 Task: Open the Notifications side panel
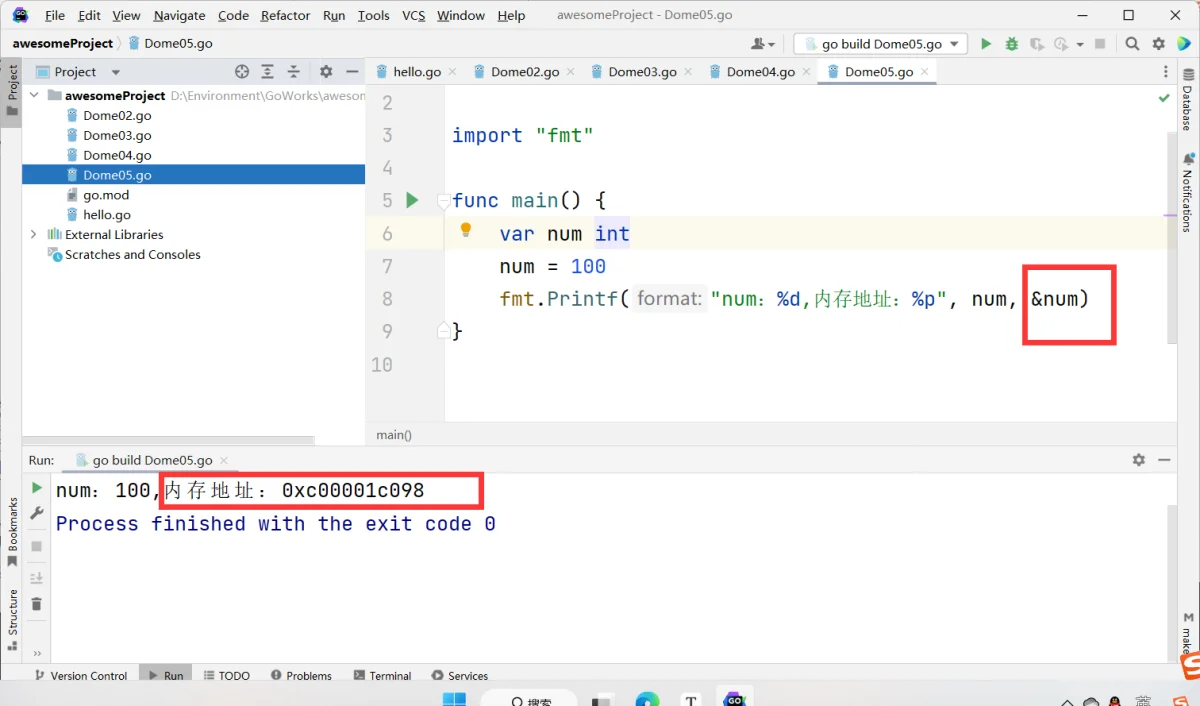(x=1188, y=192)
